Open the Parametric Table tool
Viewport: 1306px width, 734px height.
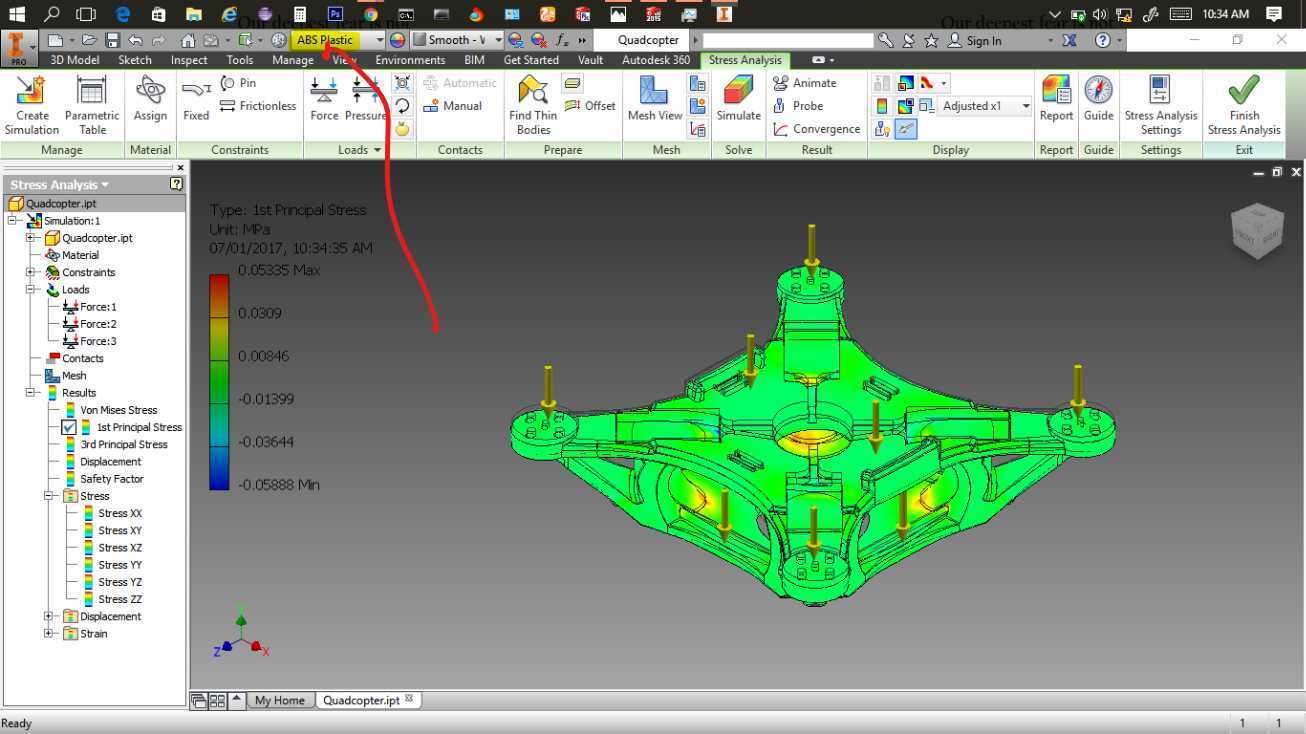(92, 105)
